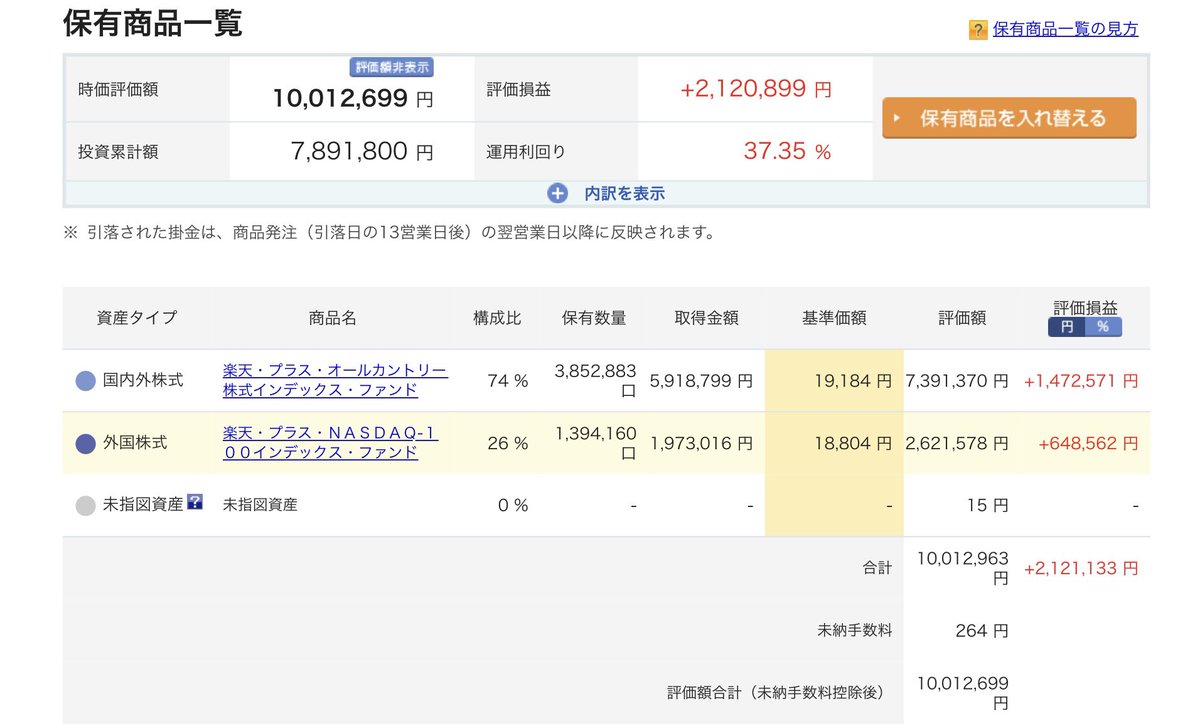Click the 保有商品を入れ替える orange button
Viewport: 1200px width, 726px height.
[1009, 118]
